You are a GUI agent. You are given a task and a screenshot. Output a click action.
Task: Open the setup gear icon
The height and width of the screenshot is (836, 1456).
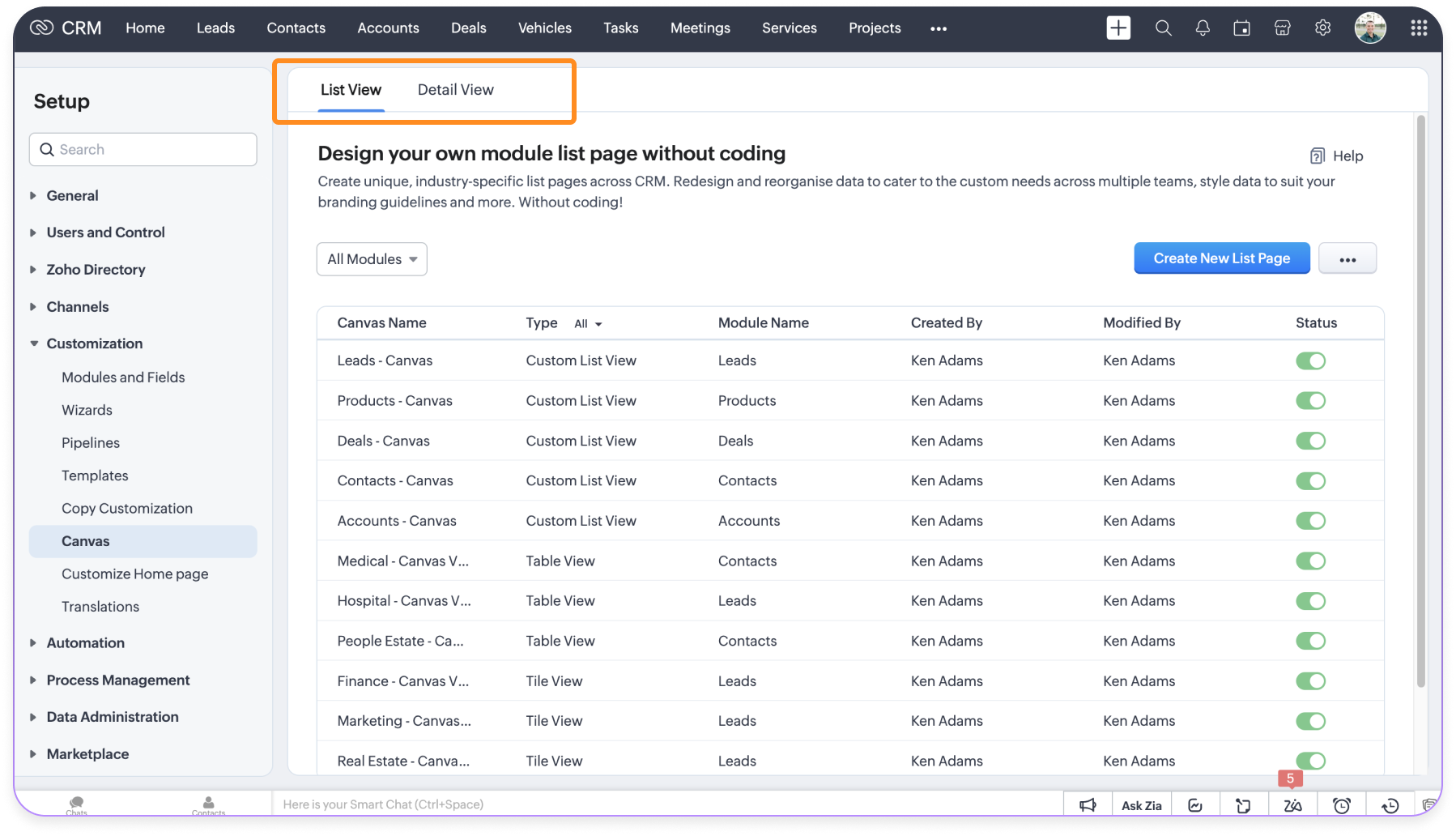pyautogui.click(x=1322, y=28)
